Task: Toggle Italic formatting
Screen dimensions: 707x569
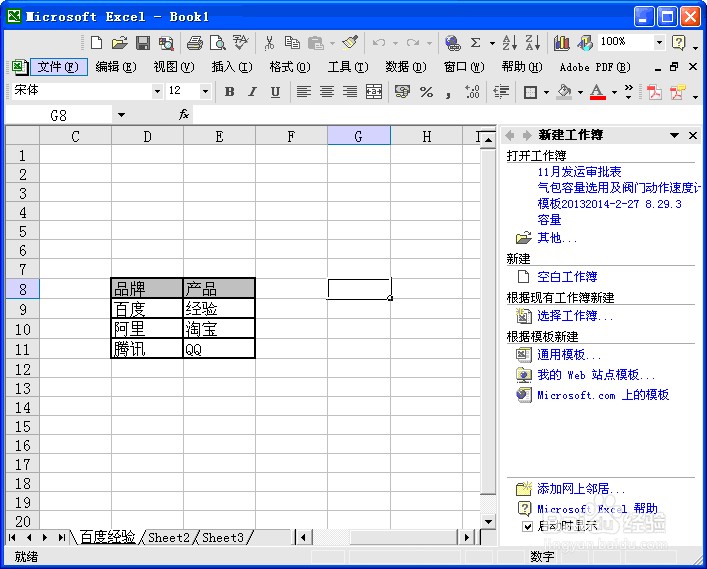Action: pyautogui.click(x=252, y=92)
